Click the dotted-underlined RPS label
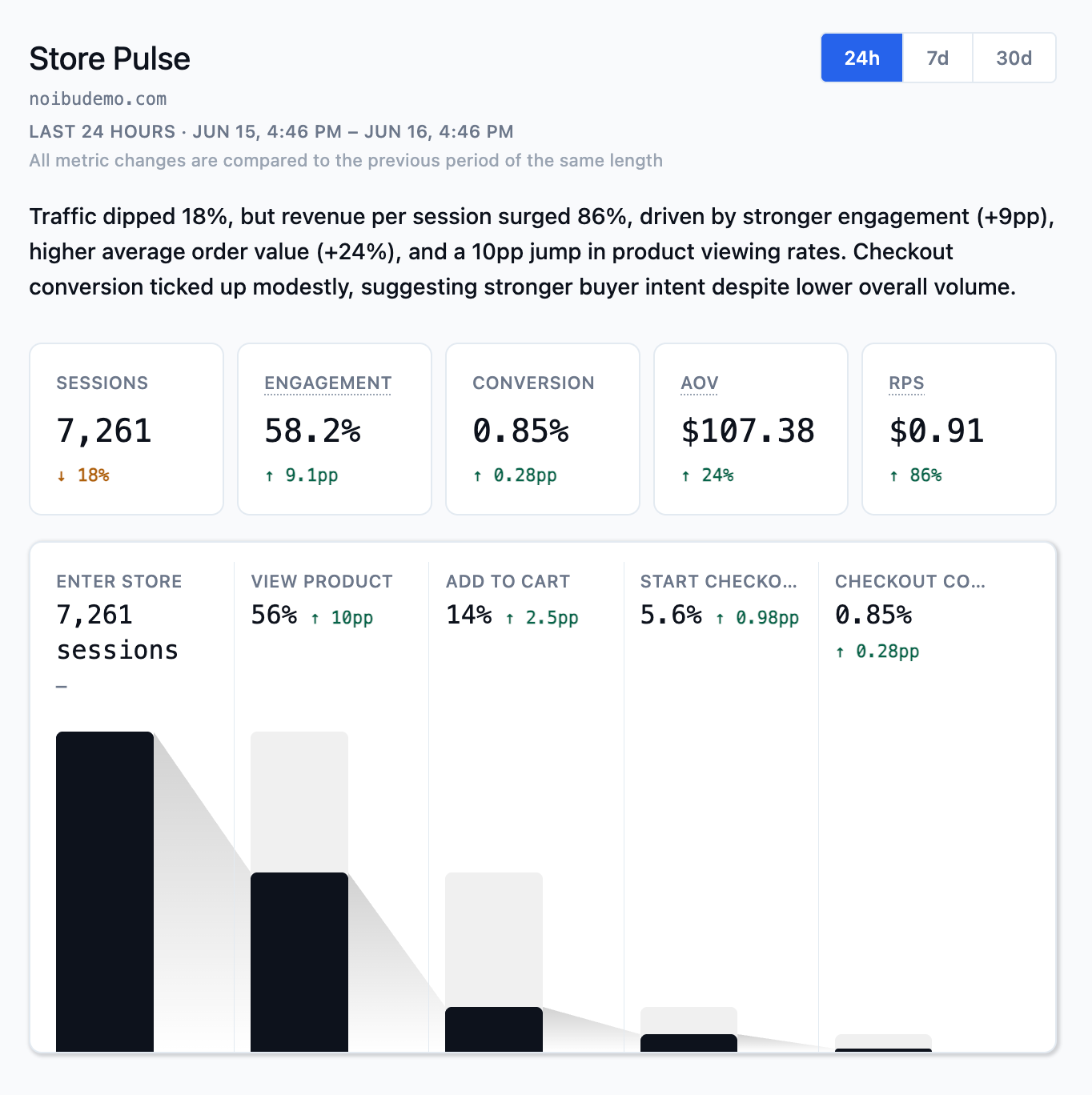 click(x=906, y=383)
